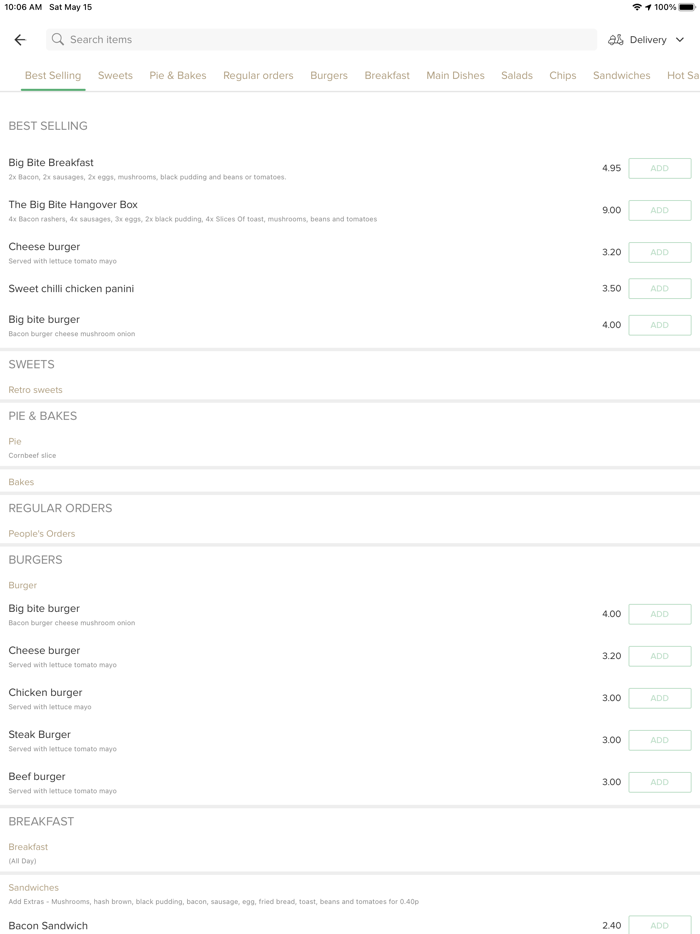Screen dimensions: 700x934
Task: Add the Steak Burger item
Action: point(659,740)
